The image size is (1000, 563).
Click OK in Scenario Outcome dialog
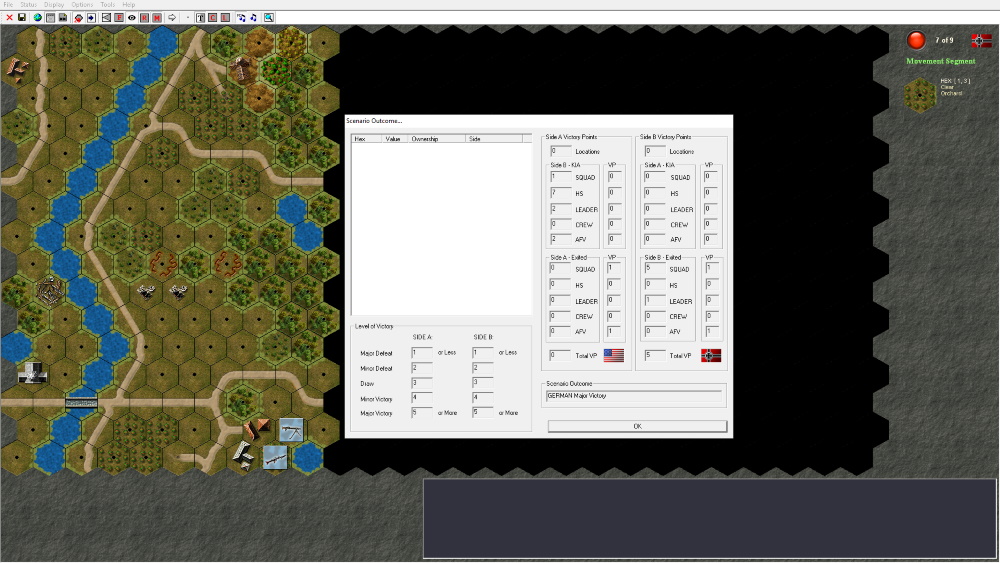coord(637,426)
